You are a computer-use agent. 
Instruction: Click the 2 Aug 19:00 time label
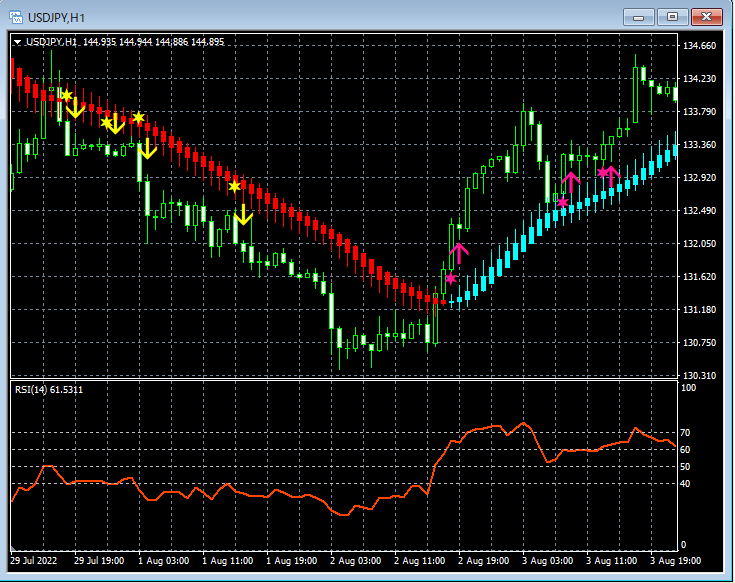(x=483, y=561)
